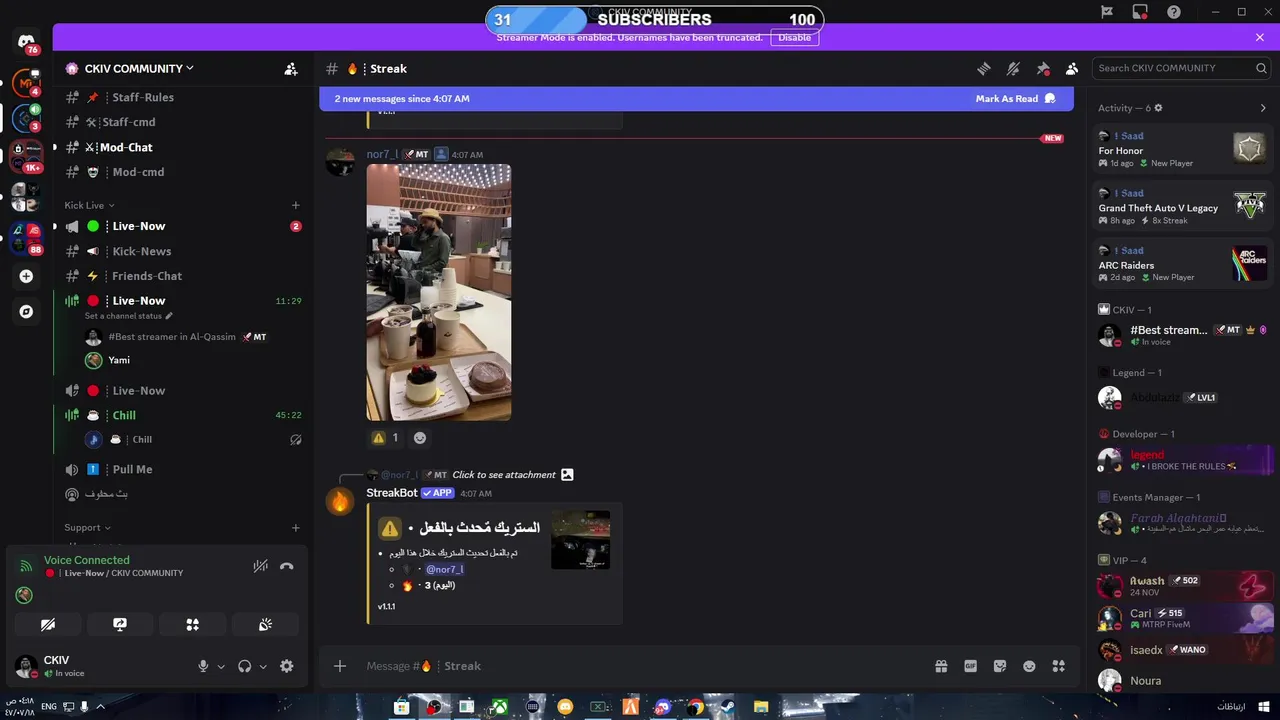Click the subscribers goal progress bar
1280x720 pixels.
[x=655, y=19]
